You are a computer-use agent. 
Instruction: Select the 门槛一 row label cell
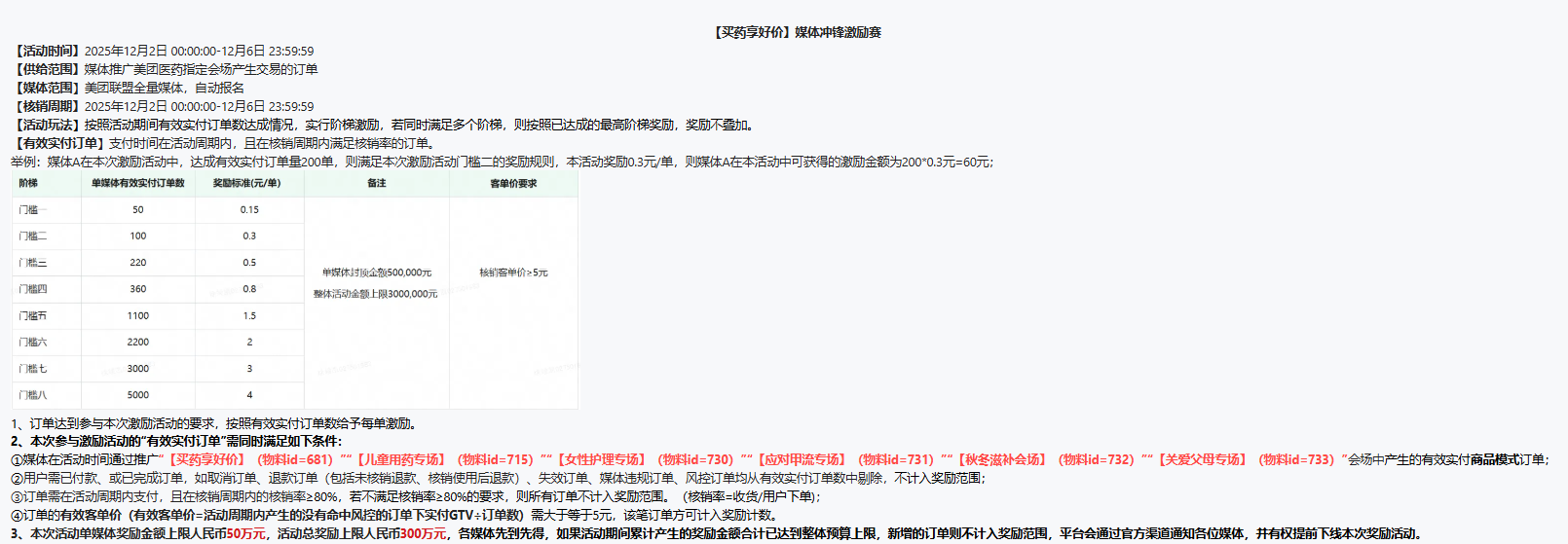pos(32,209)
